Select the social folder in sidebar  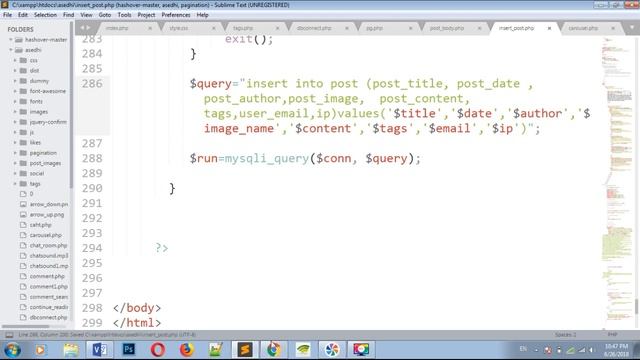coord(36,173)
